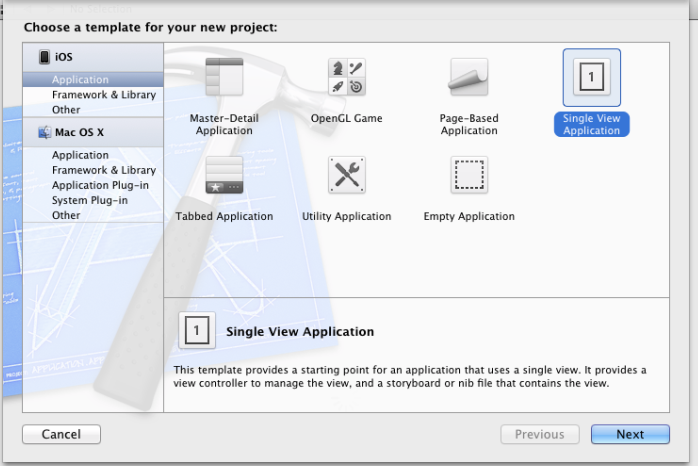Screen dimensions: 698x466
Task: Click the 'Choose a template' dialog heading
Action: click(150, 28)
